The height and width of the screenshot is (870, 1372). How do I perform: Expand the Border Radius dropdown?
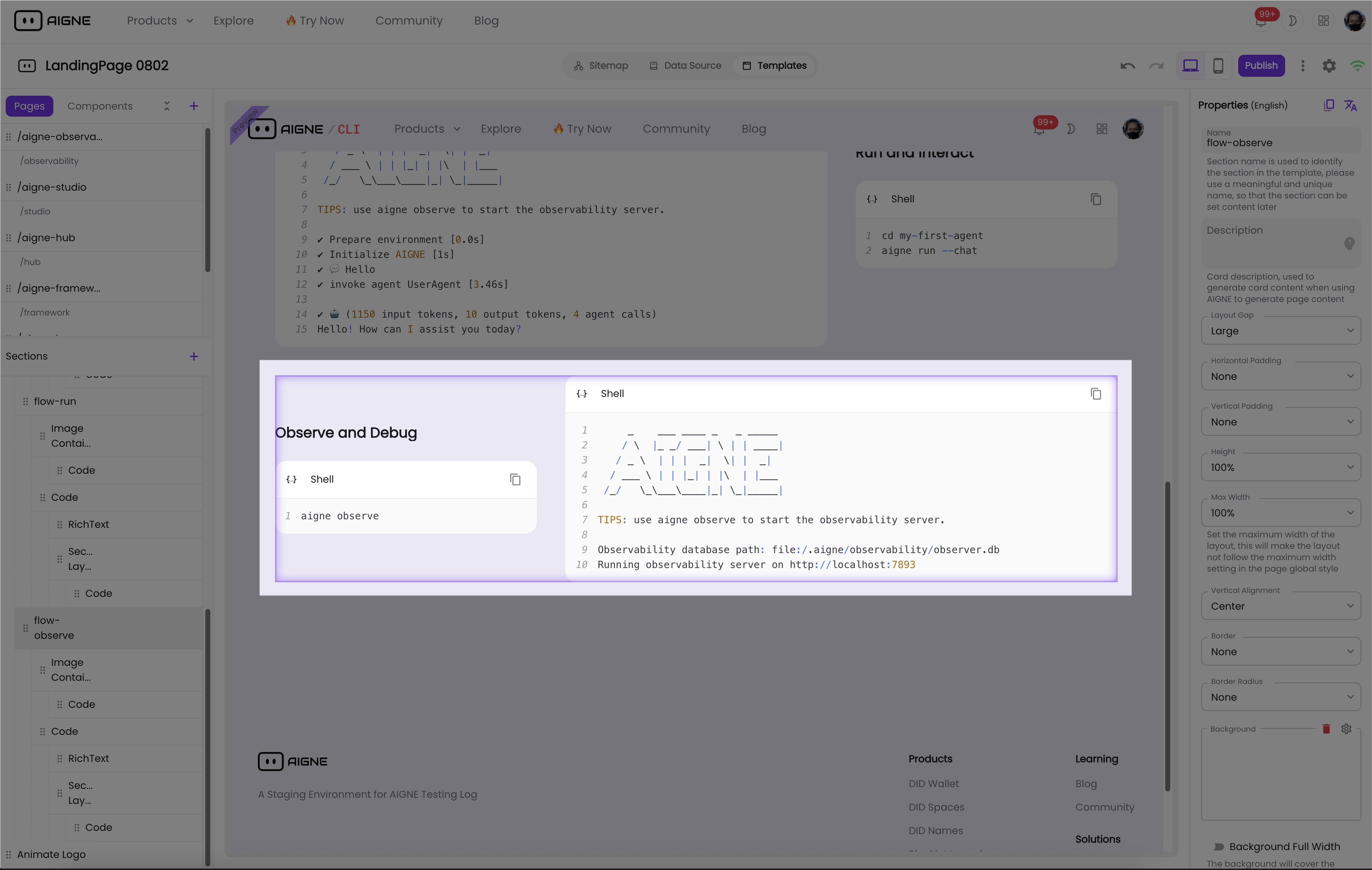(1280, 697)
